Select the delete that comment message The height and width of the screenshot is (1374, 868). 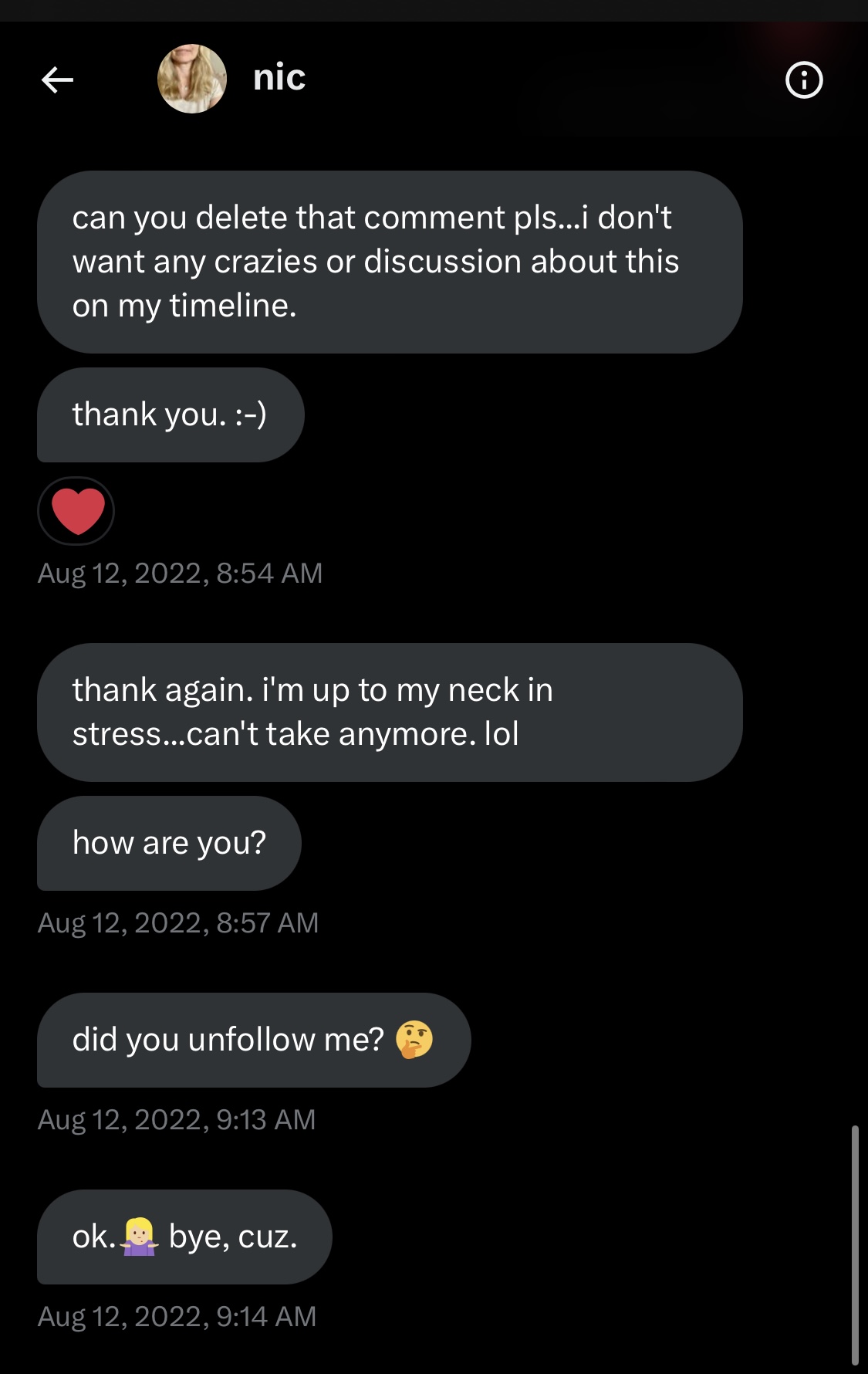389,262
